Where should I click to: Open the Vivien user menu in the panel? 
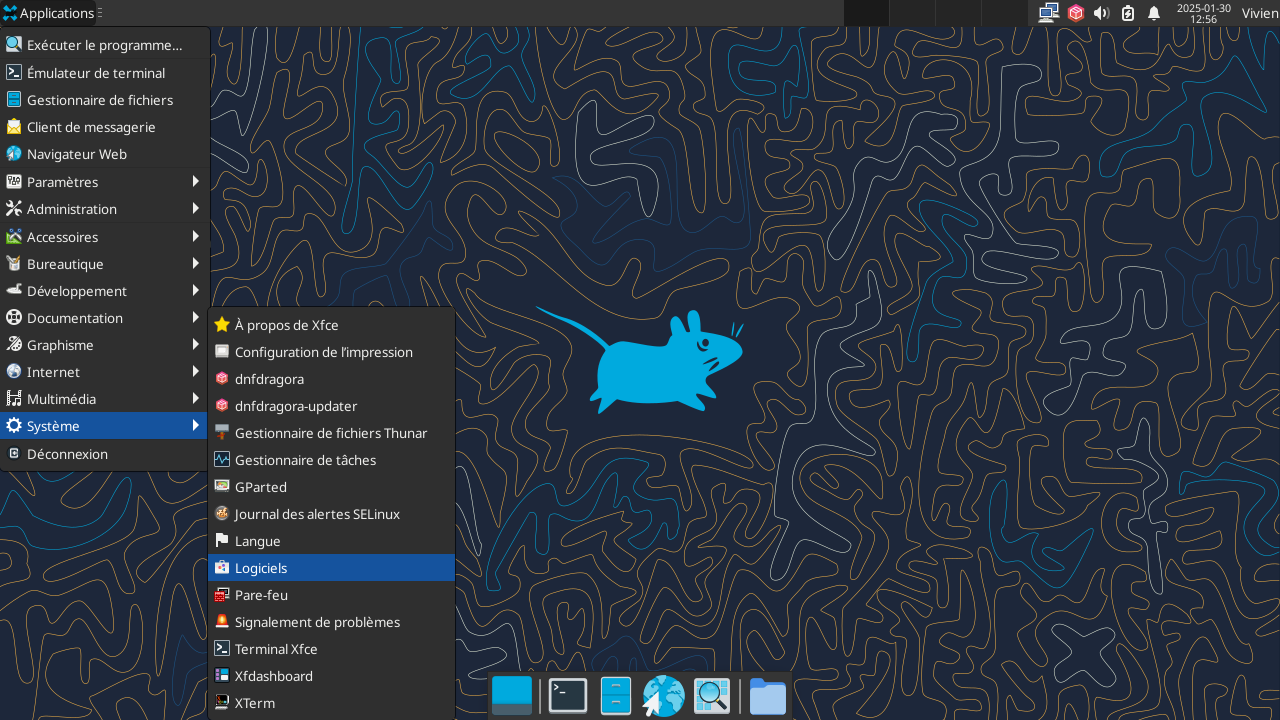coord(1259,13)
